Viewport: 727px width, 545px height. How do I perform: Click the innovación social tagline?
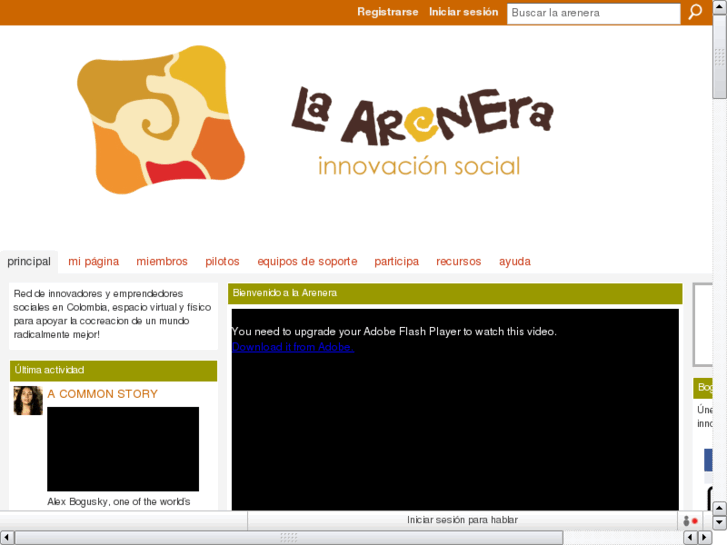(419, 166)
